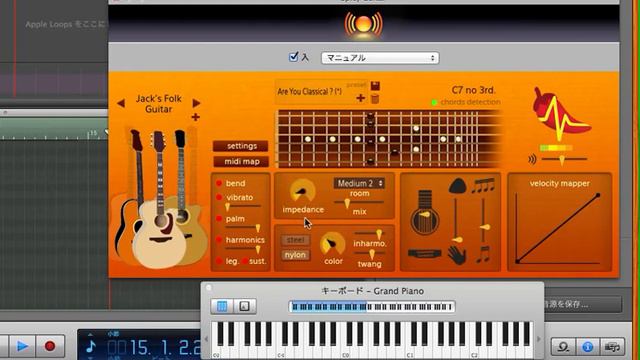Screen dimensions: 640x360
Task: Adjust vertical slider under sixteenth notes
Action: click(484, 221)
